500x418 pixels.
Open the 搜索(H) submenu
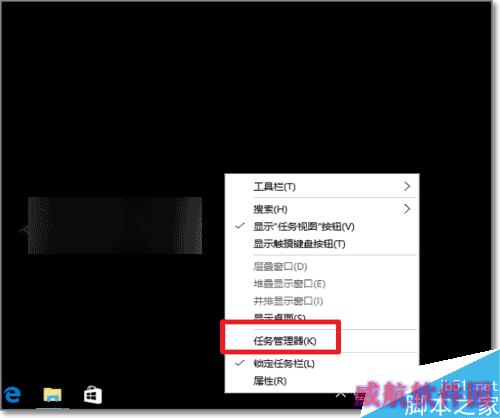point(322,209)
